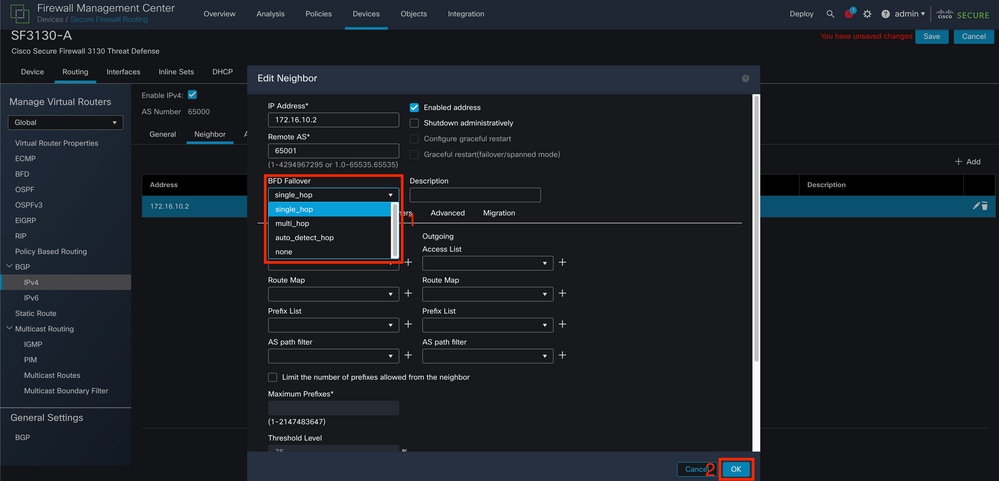Click the search magnifier icon in header
Viewport: 999px width, 481px height.
830,14
